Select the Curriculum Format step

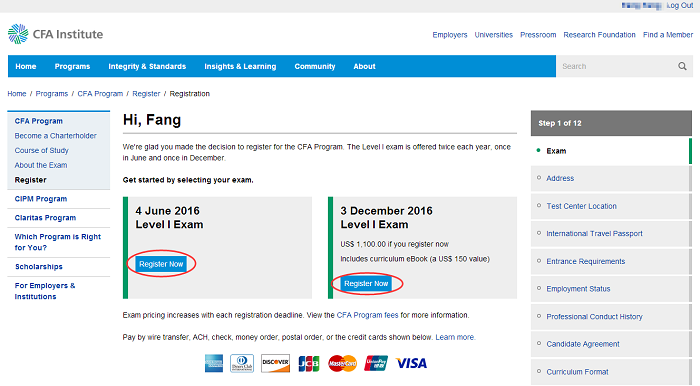(x=611, y=372)
